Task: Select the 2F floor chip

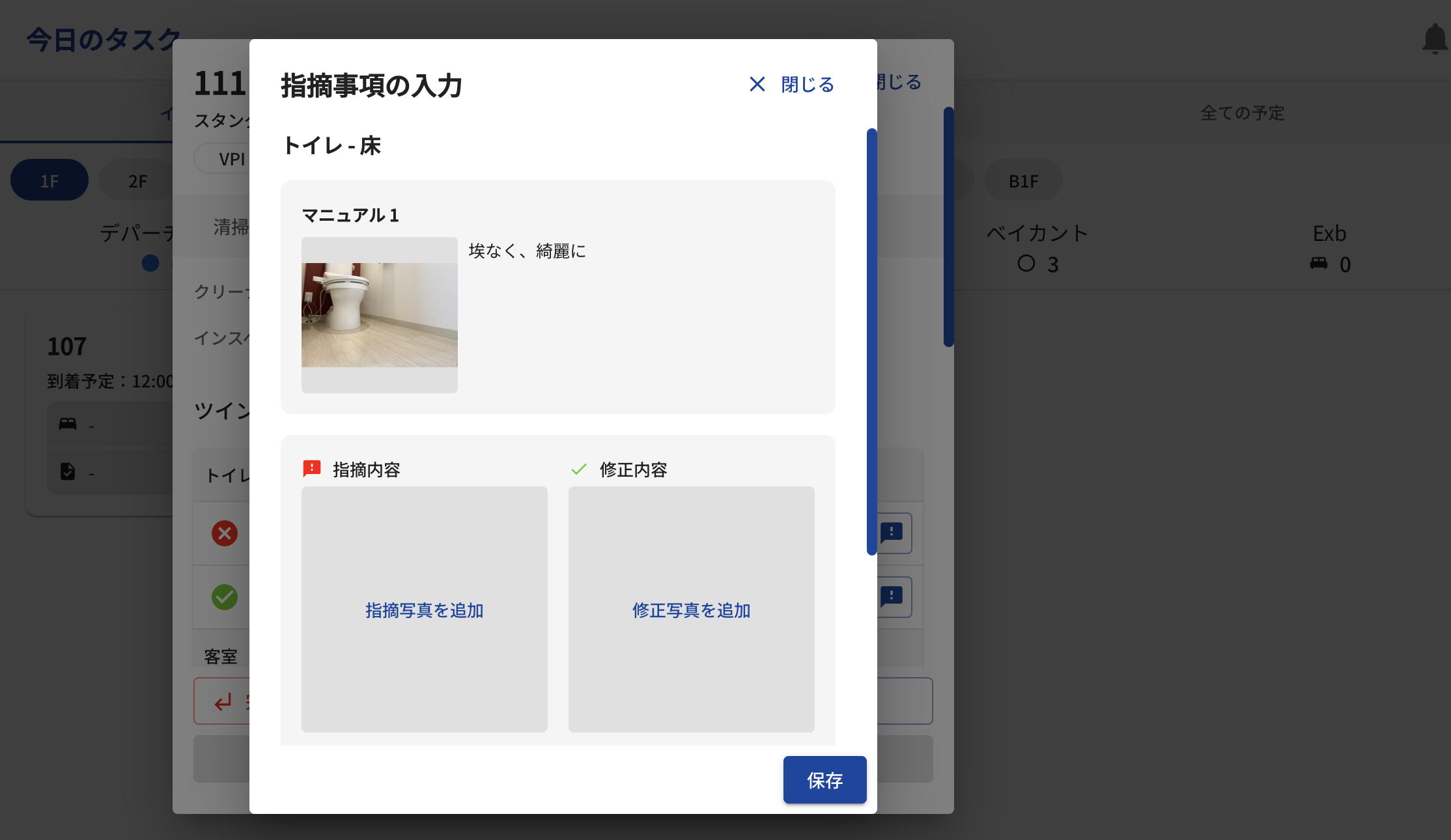Action: 137,180
